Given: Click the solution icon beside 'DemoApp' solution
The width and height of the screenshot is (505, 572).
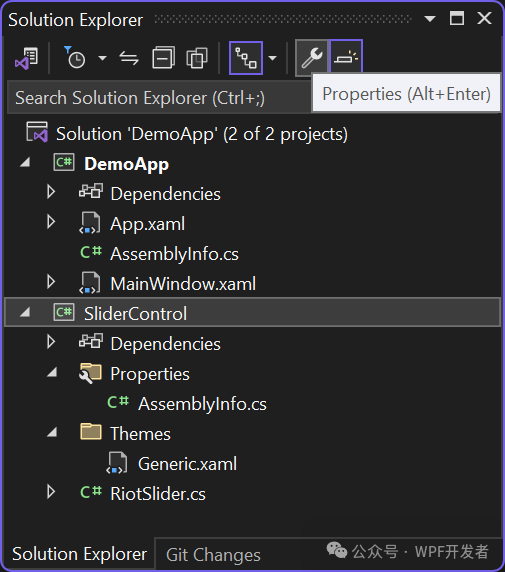Looking at the screenshot, I should coord(37,132).
